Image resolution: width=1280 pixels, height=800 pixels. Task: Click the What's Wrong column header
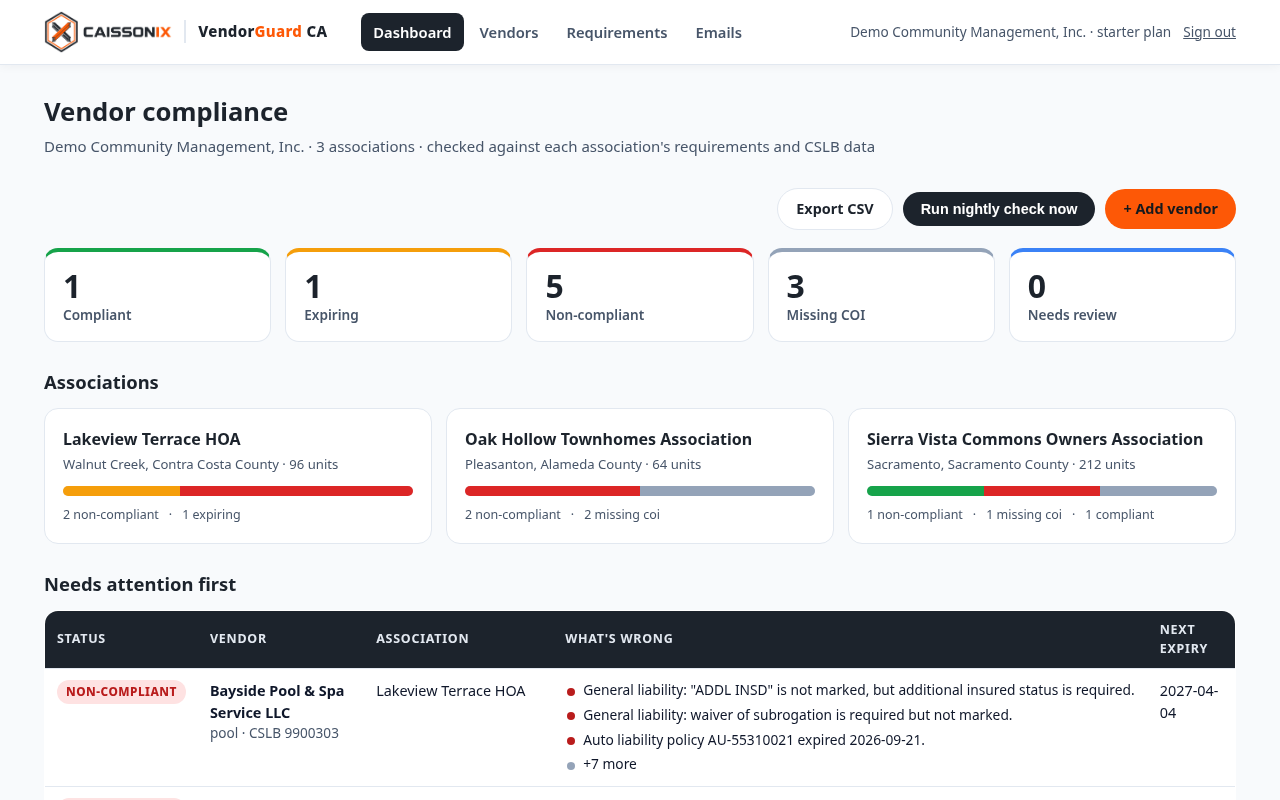tap(619, 638)
